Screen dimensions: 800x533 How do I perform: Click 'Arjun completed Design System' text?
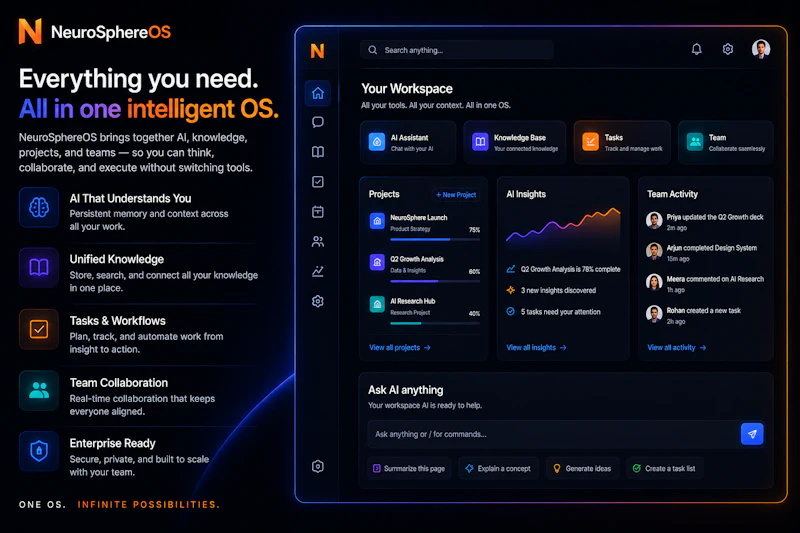[712, 248]
